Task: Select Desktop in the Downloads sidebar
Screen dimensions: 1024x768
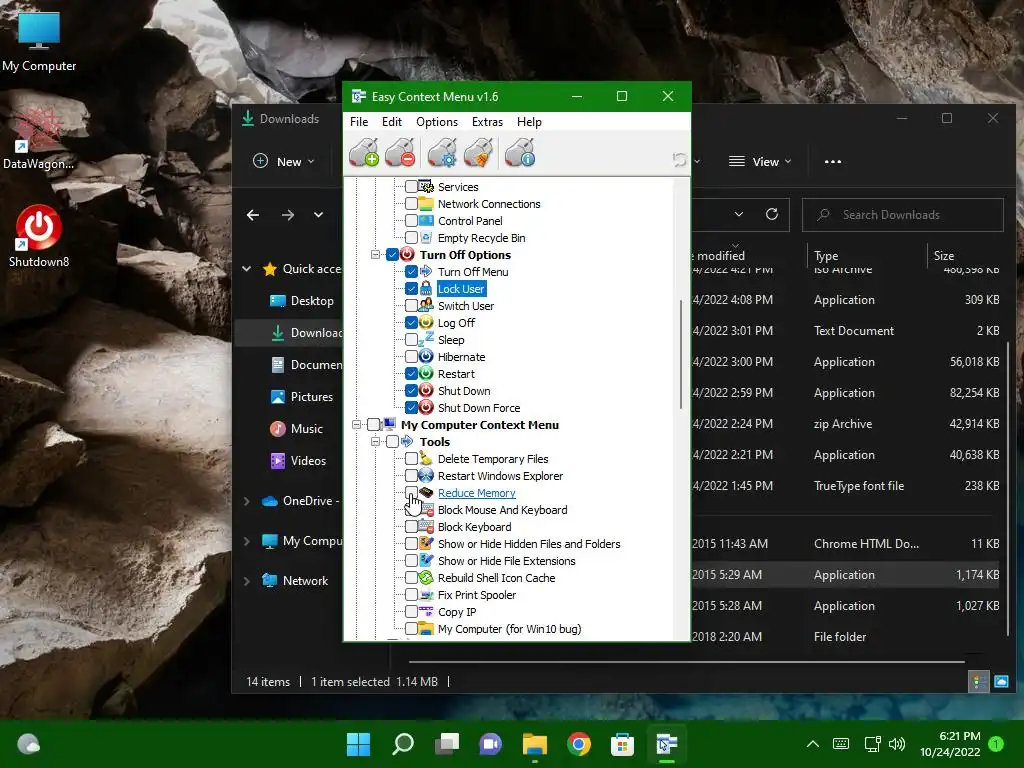Action: (302, 300)
